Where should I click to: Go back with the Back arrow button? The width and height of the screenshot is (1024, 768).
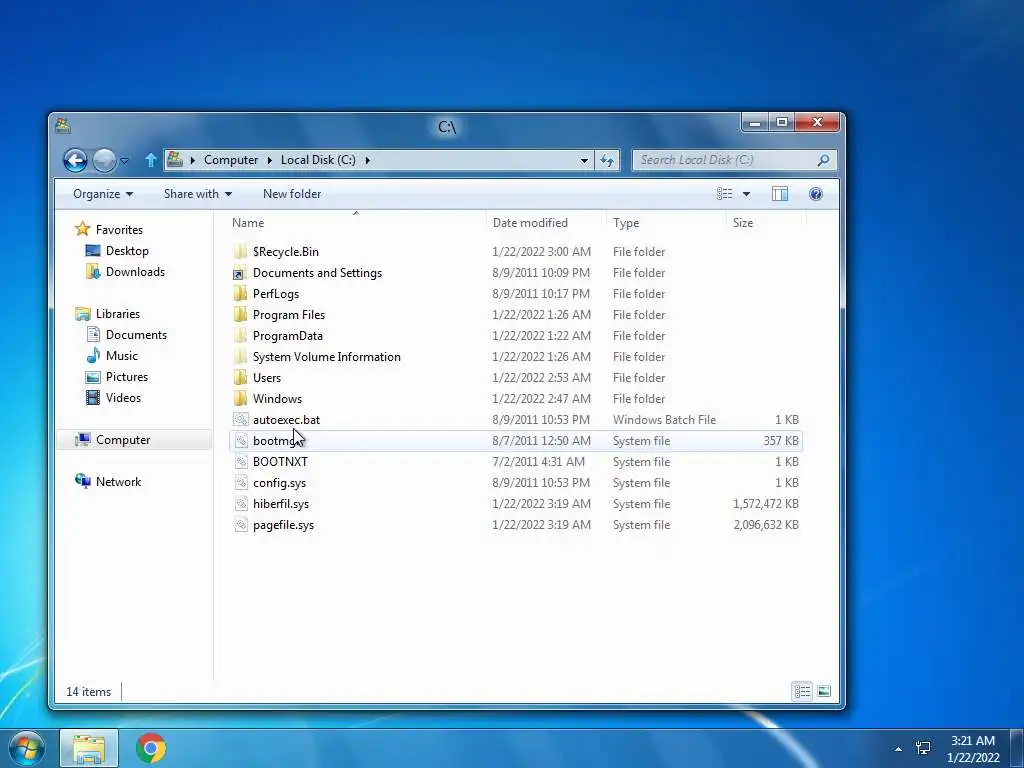(75, 160)
